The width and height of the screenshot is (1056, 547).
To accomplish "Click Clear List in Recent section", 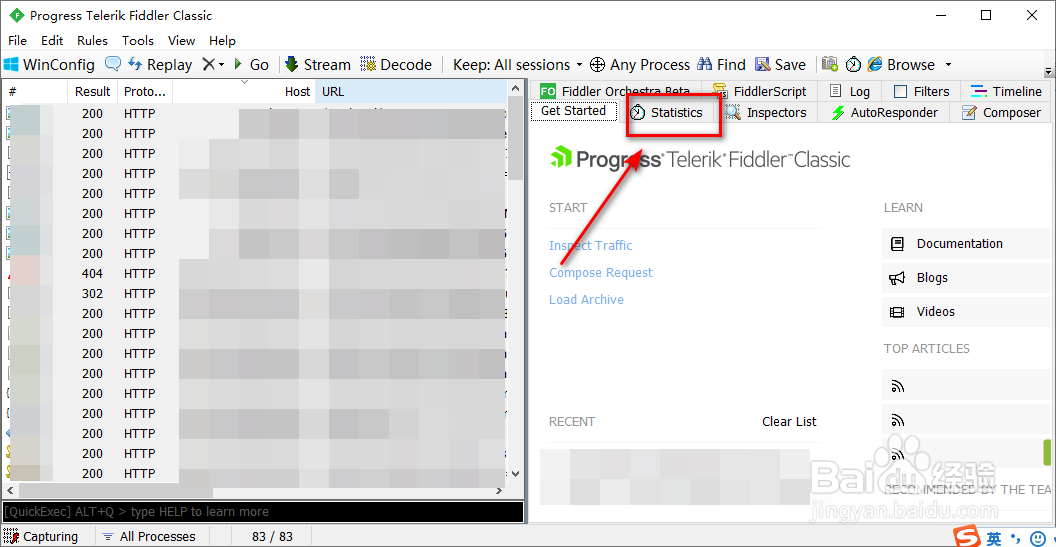I will (x=789, y=422).
